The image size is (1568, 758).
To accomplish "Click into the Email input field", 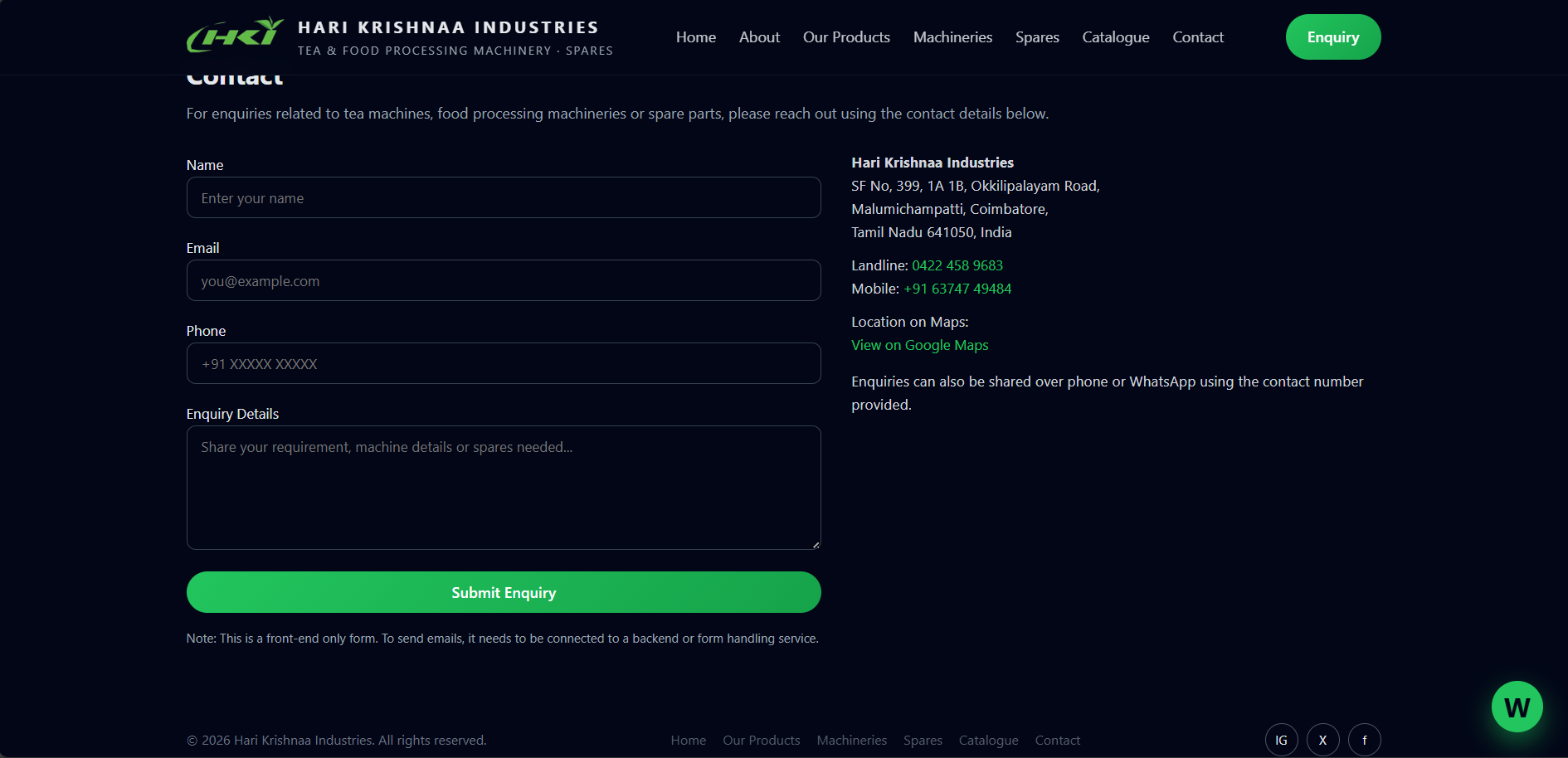I will [x=504, y=281].
